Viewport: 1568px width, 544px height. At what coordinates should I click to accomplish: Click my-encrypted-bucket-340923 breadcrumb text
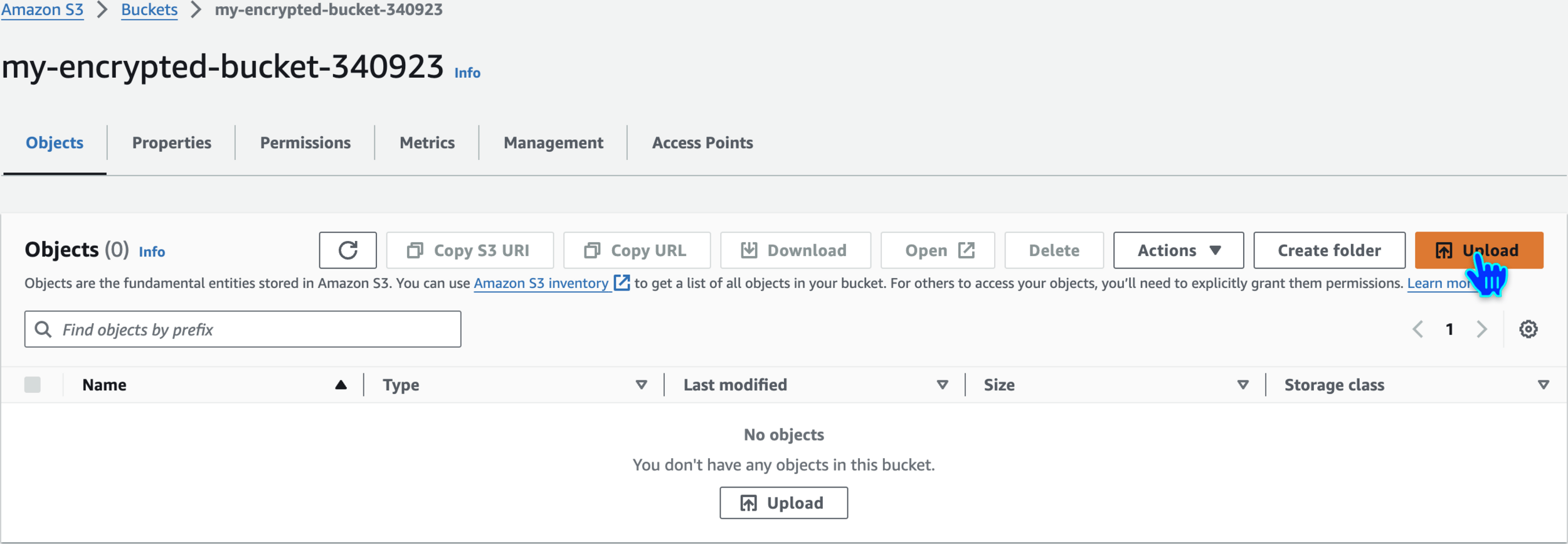tap(329, 10)
